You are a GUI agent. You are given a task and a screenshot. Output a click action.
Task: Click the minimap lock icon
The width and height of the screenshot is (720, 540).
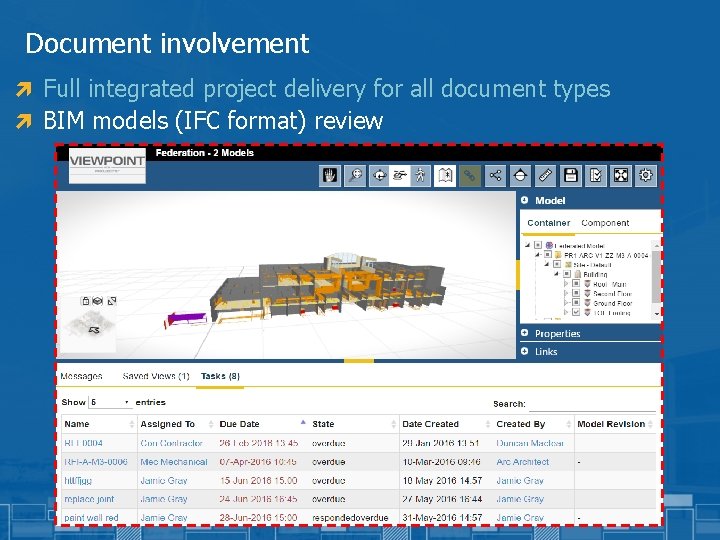tap(85, 301)
